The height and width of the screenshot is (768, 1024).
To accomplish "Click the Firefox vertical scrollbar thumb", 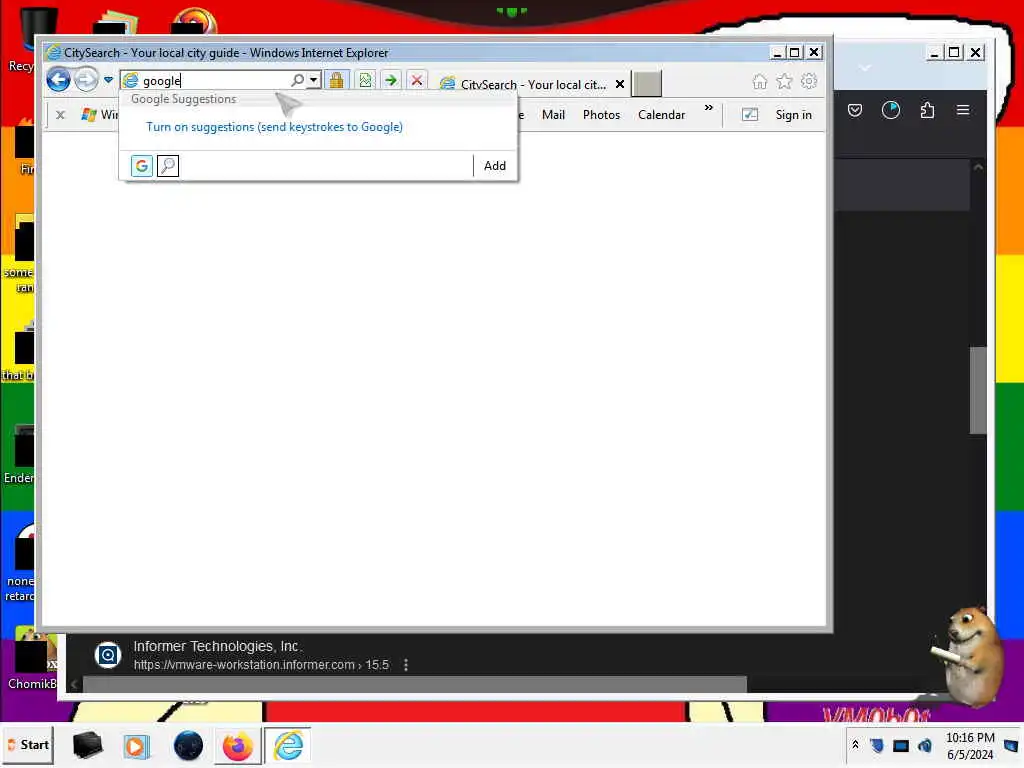I will (x=978, y=390).
